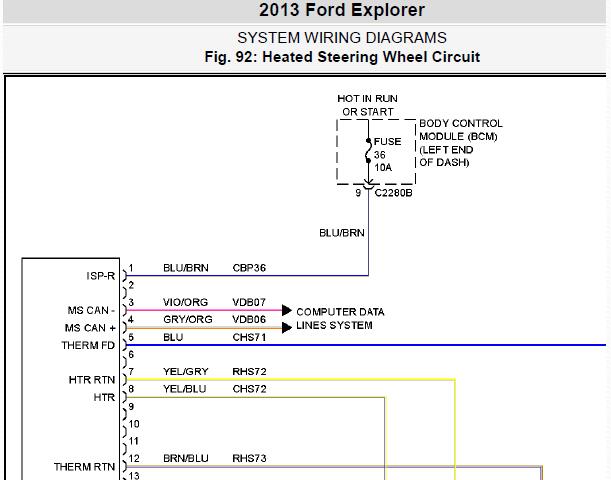The image size is (611, 480).
Task: Click the MS CAN - pin label
Action: tap(91, 311)
